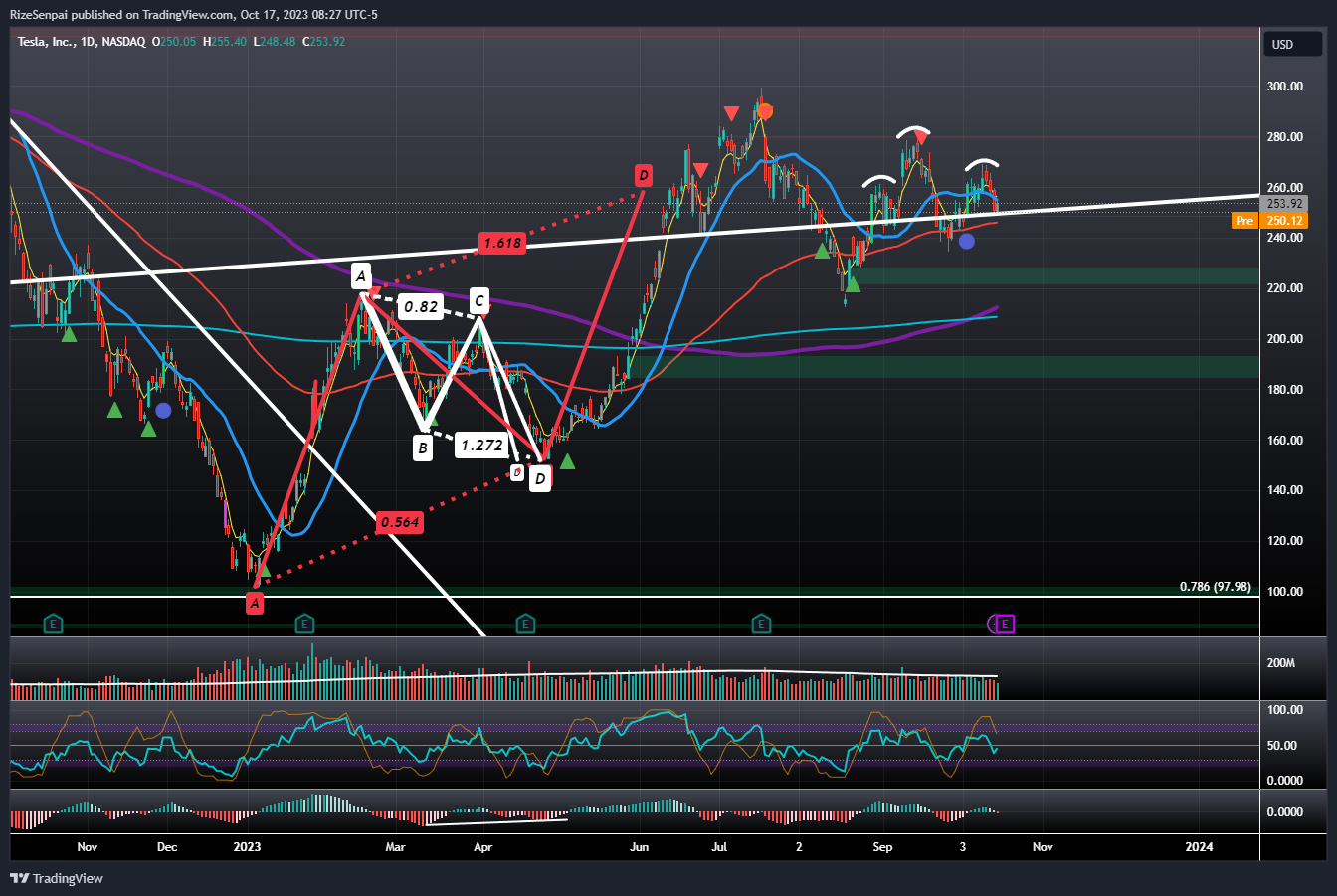
Task: Click the green up triangle beside the white D label
Action: click(x=567, y=461)
